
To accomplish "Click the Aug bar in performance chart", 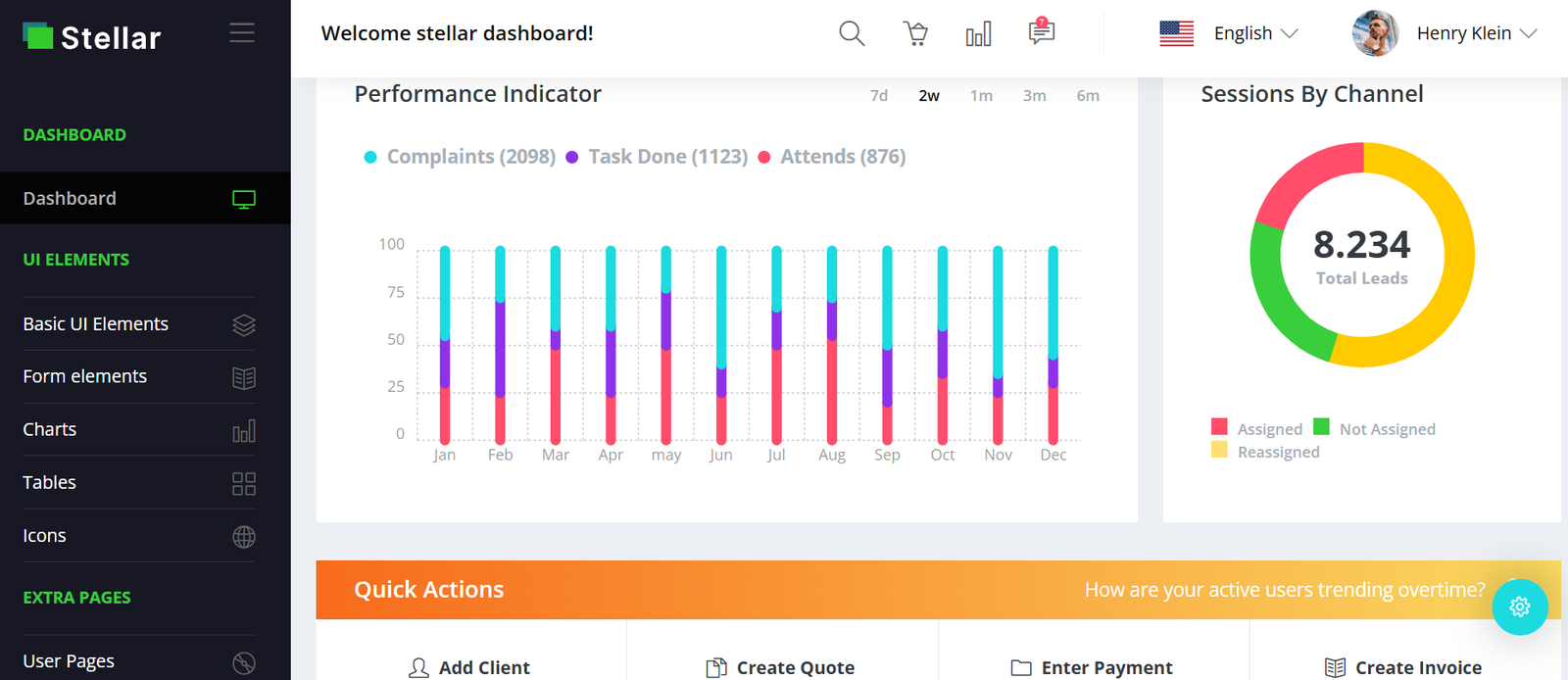I will (x=832, y=345).
